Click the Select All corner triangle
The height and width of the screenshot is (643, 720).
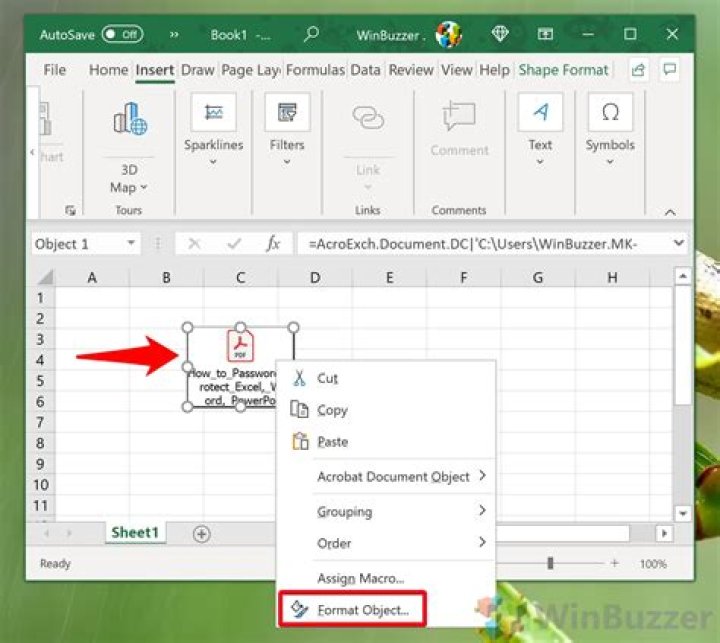(45, 277)
